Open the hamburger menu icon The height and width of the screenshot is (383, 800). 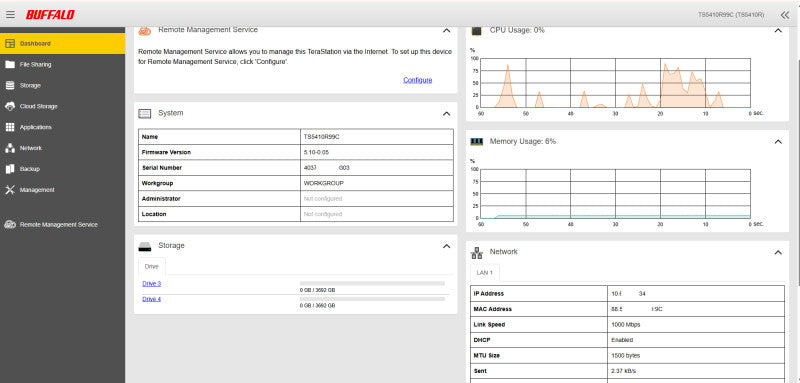coord(10,15)
